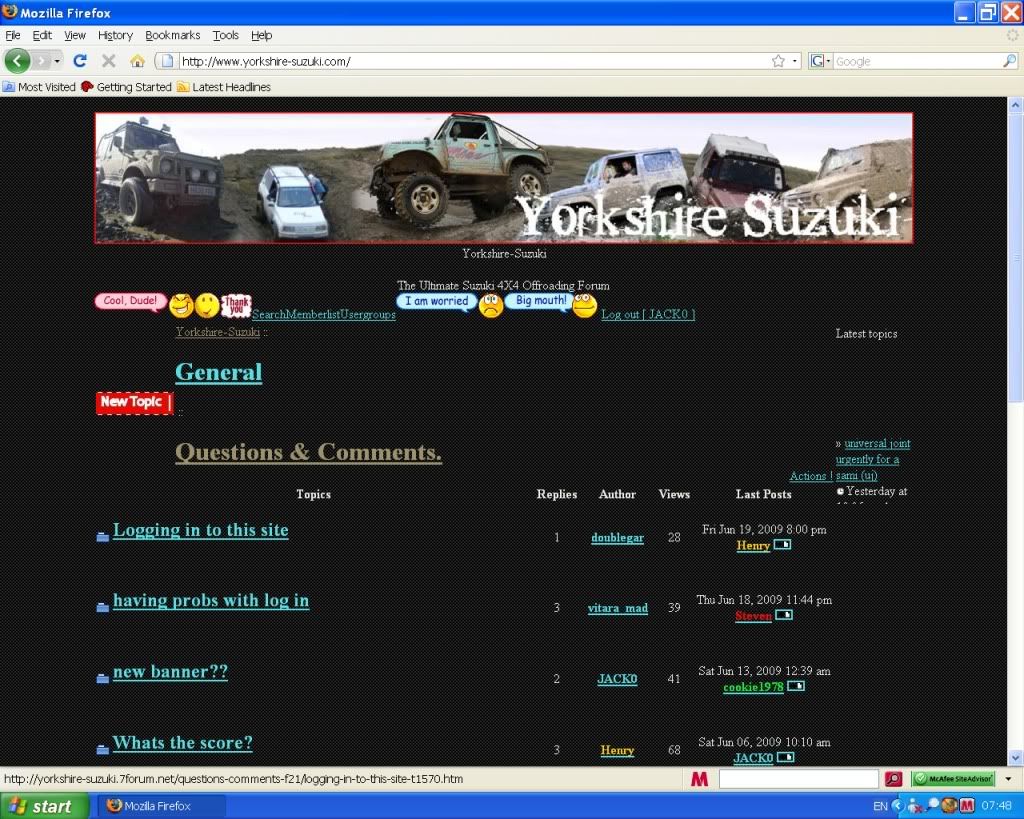Screen dimensions: 1024x819
Task: Click the 'Cool, Dude!' smiley image
Action: (x=131, y=301)
